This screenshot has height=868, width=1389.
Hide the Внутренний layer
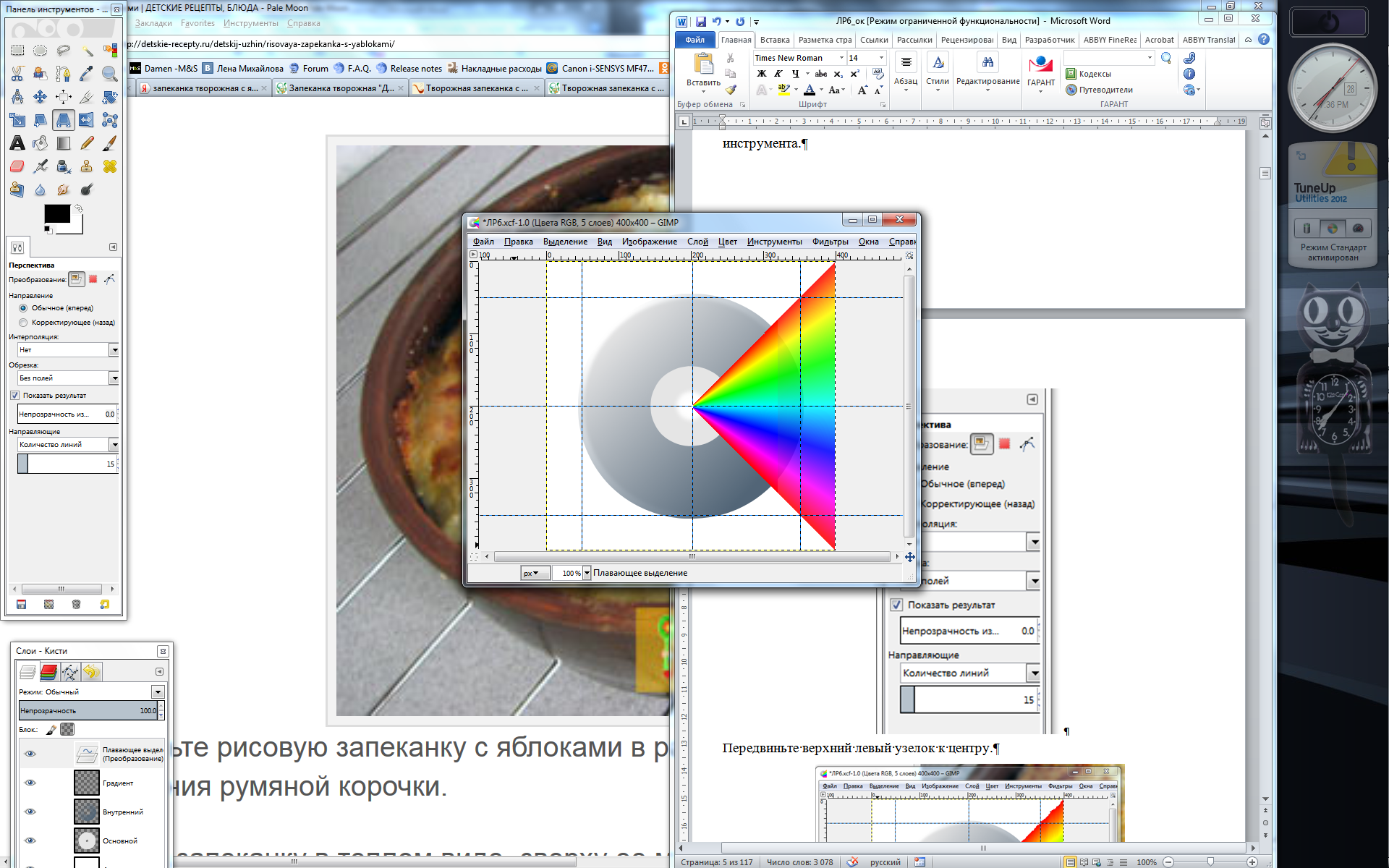[x=30, y=812]
